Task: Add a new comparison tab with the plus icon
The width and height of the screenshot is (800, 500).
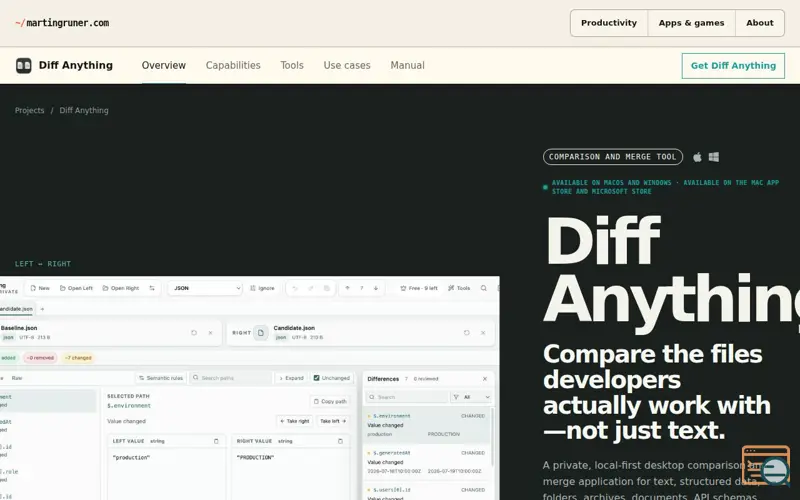Action: 42,309
